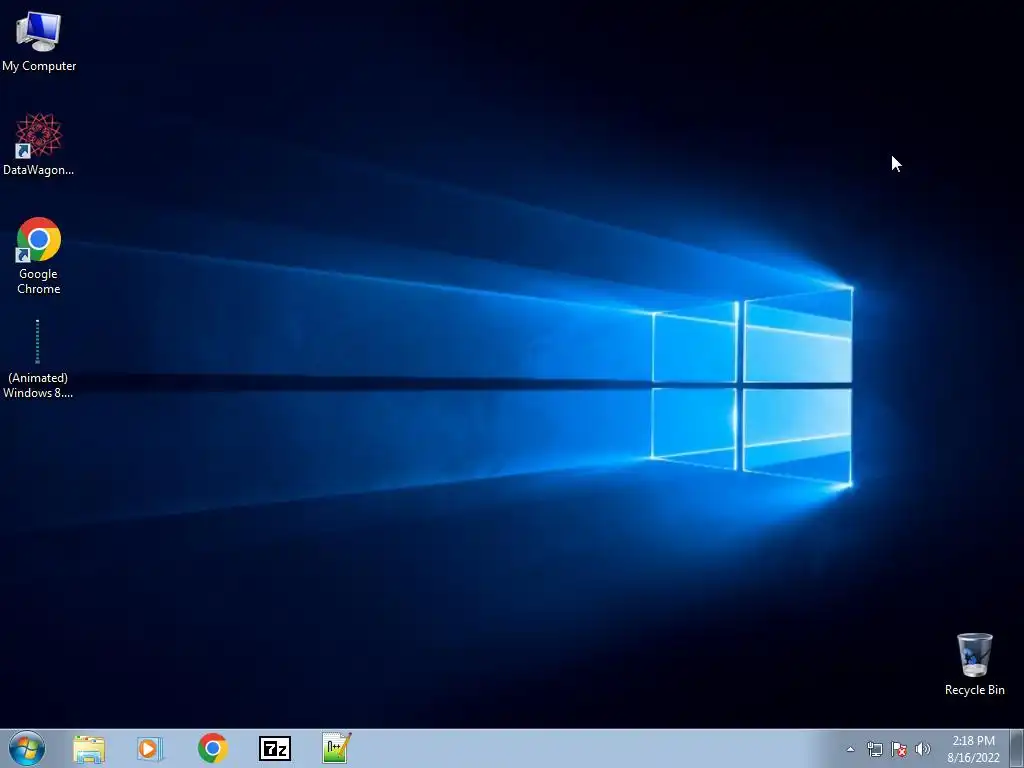Open the clock showing 2:18 PM
The height and width of the screenshot is (768, 1024).
point(973,749)
